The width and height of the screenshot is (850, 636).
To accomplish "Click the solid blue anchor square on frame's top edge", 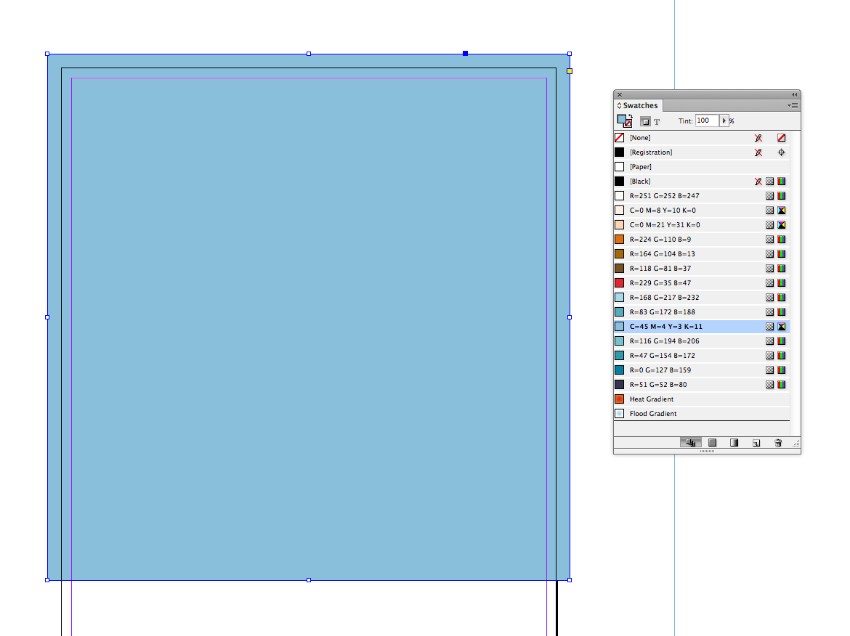I will [x=465, y=54].
